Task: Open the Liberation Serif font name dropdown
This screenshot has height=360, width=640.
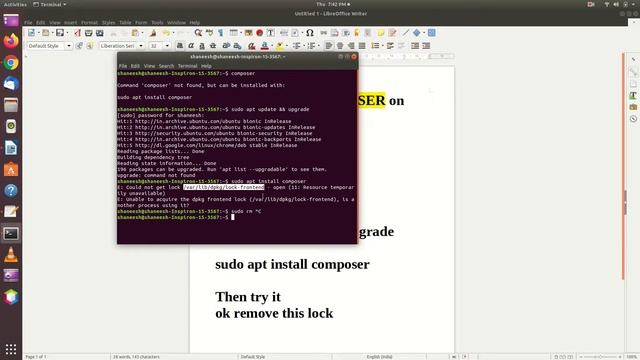Action: (x=141, y=46)
